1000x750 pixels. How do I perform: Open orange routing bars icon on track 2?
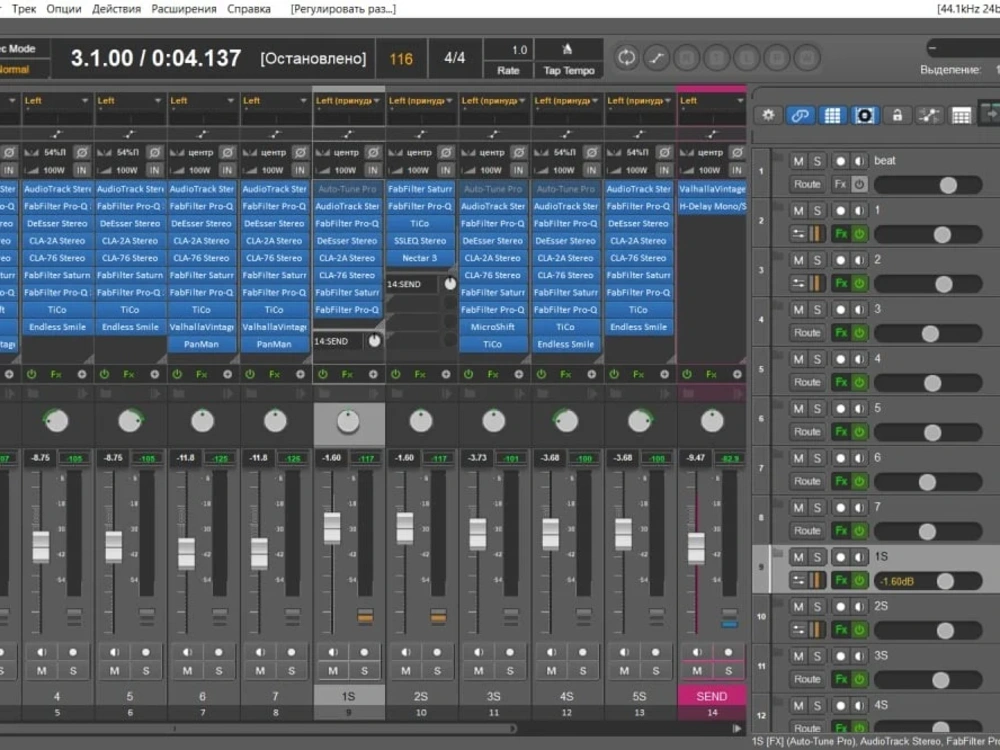coord(815,283)
